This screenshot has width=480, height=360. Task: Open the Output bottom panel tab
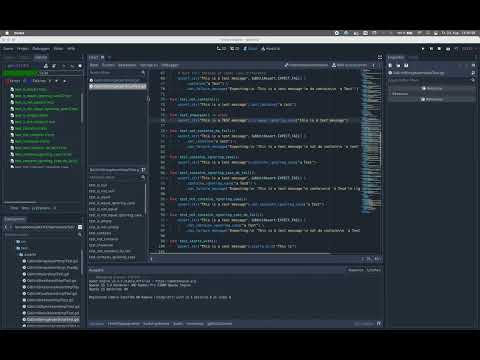(x=96, y=324)
